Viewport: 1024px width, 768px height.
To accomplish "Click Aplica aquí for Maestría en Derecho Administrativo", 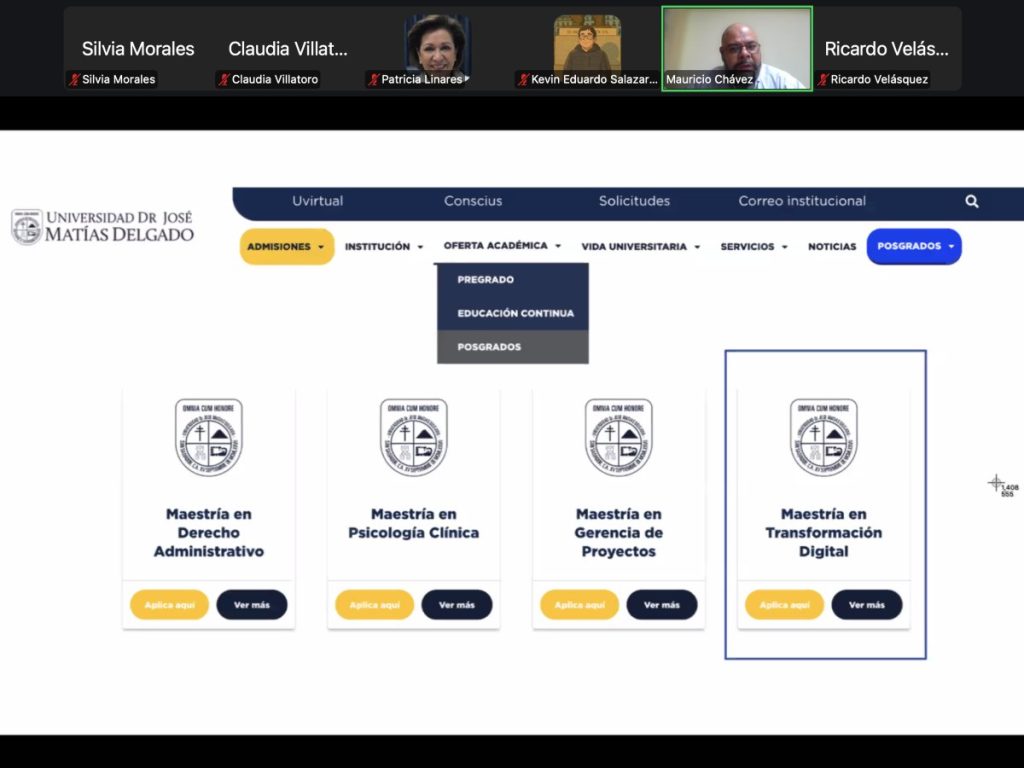I will point(168,604).
